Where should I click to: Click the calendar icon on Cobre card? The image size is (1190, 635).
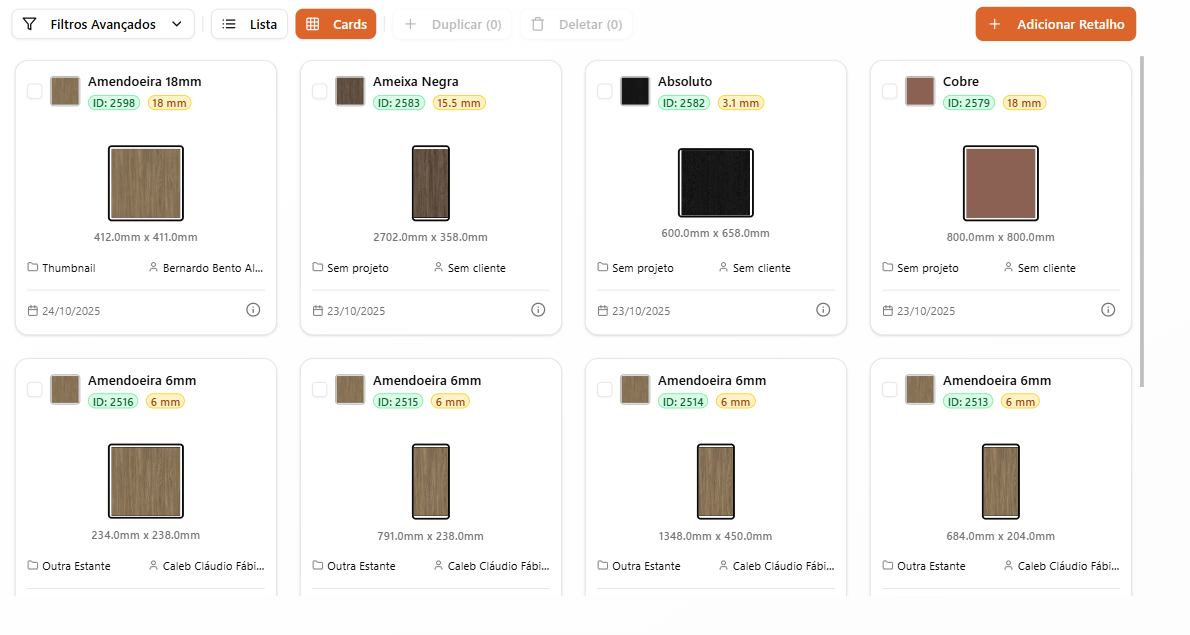pyautogui.click(x=888, y=311)
